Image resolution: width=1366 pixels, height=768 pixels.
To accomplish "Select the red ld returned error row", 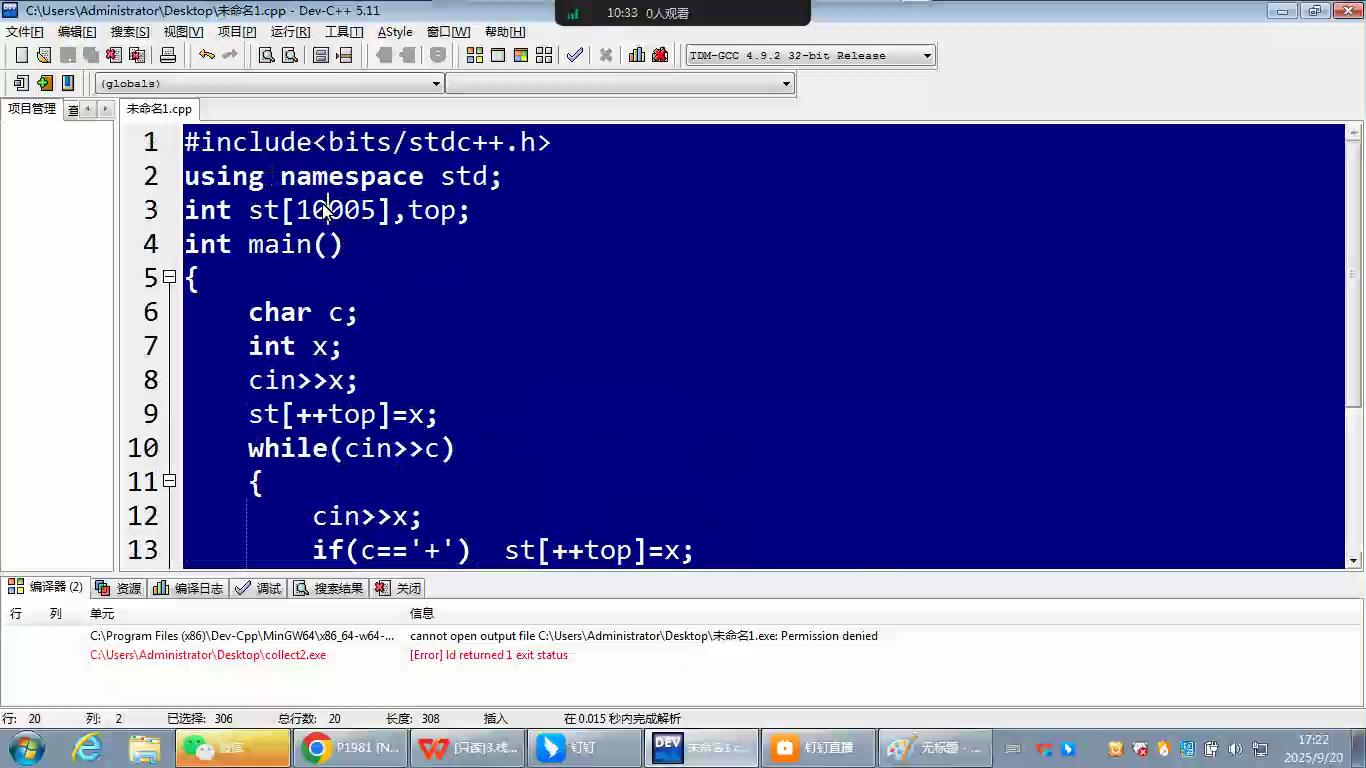I will pos(488,655).
